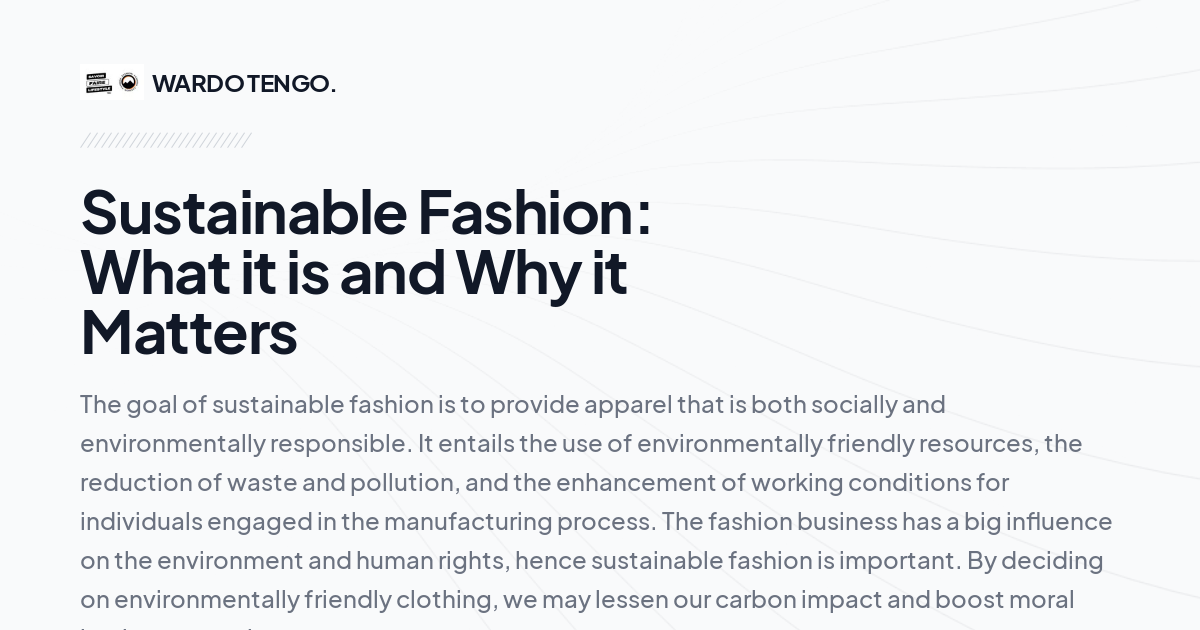
Task: Click the "carbon impact" words
Action: (x=797, y=599)
